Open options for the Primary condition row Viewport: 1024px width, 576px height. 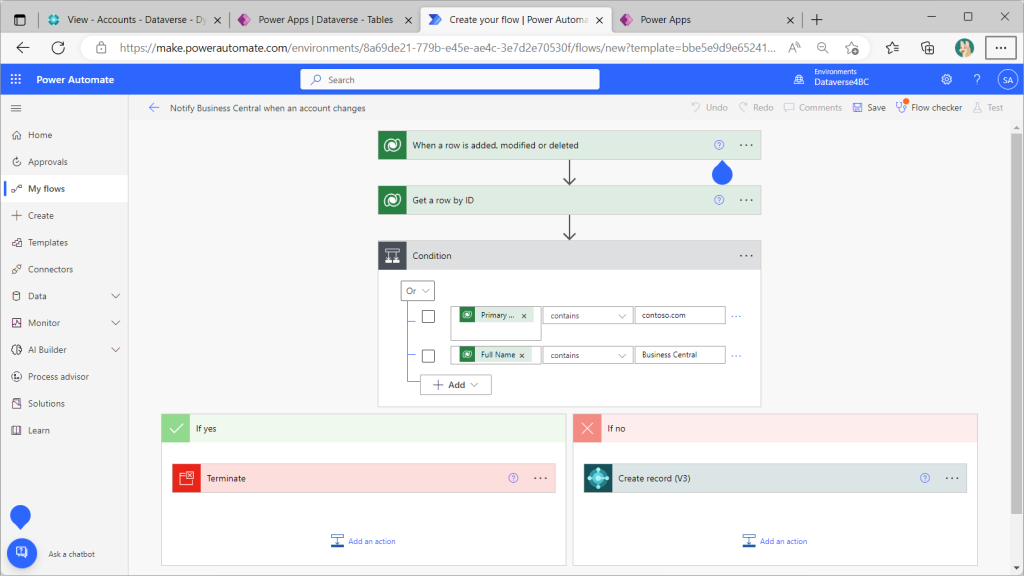click(736, 316)
